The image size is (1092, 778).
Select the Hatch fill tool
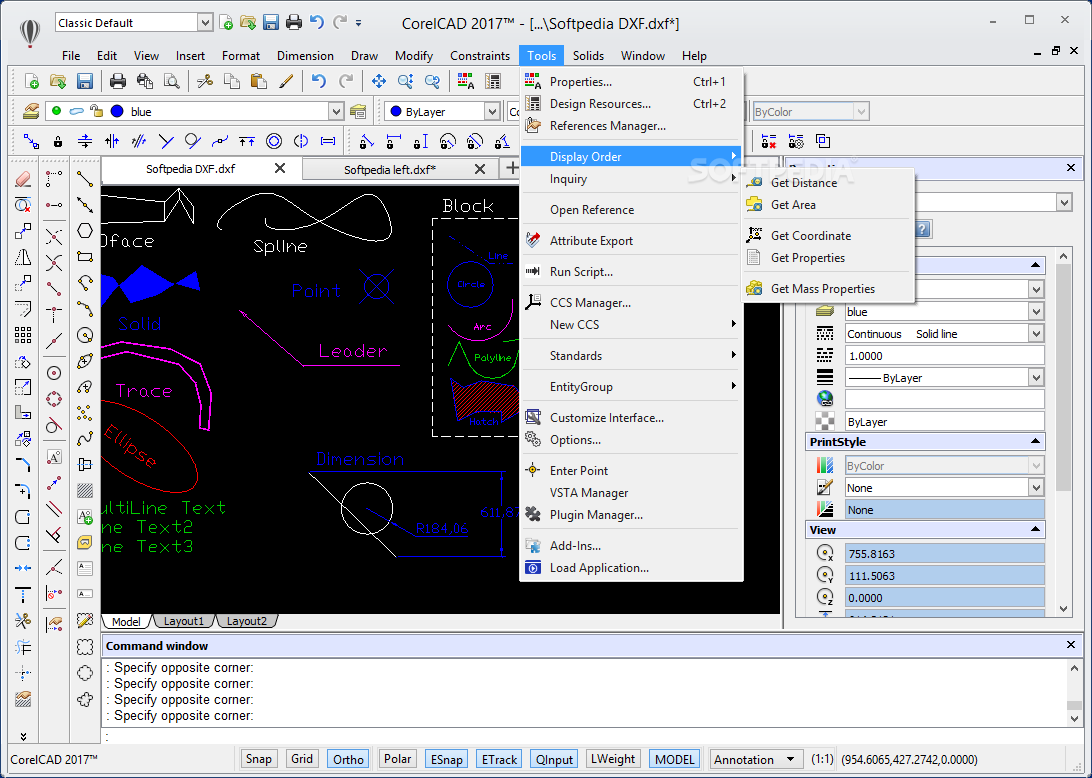[85, 490]
